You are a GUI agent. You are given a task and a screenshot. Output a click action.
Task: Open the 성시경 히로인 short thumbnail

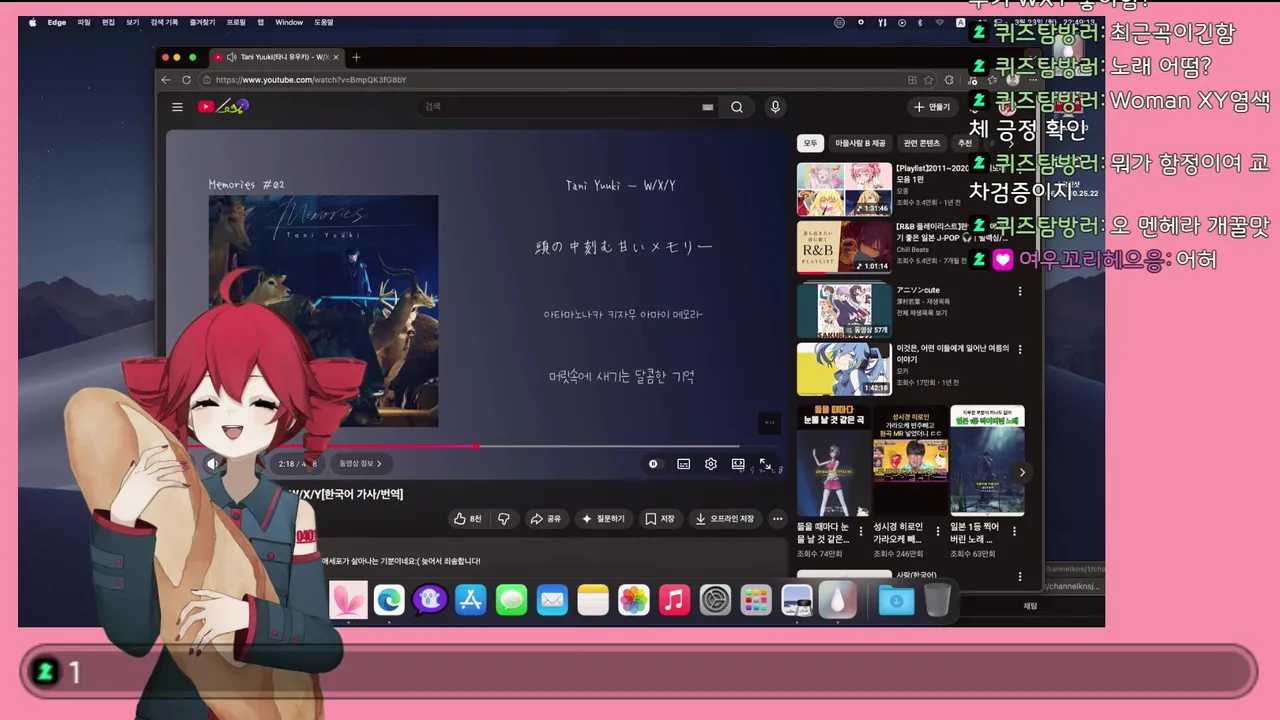(x=910, y=461)
